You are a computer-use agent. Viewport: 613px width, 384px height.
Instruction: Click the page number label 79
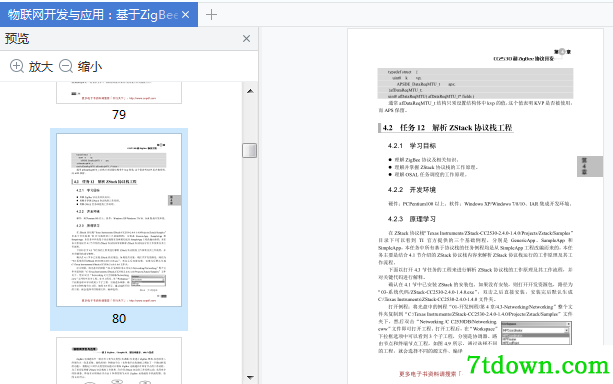[x=119, y=114]
